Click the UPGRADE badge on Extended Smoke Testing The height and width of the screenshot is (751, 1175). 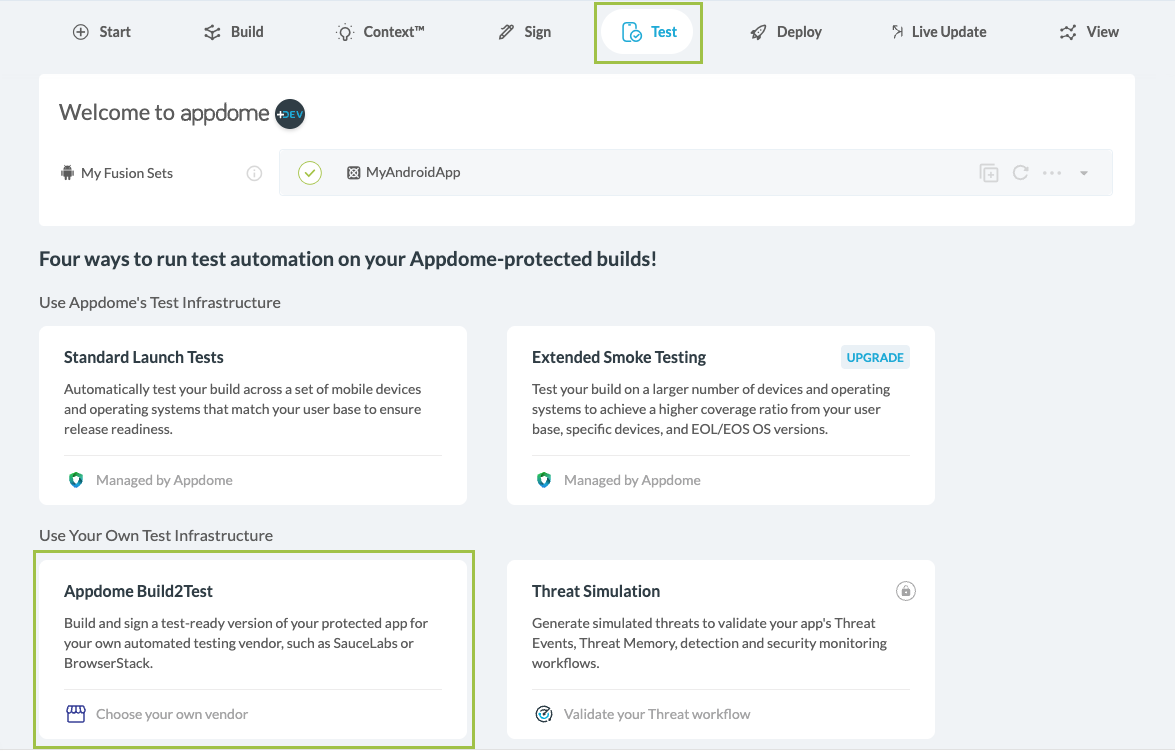[x=875, y=358]
